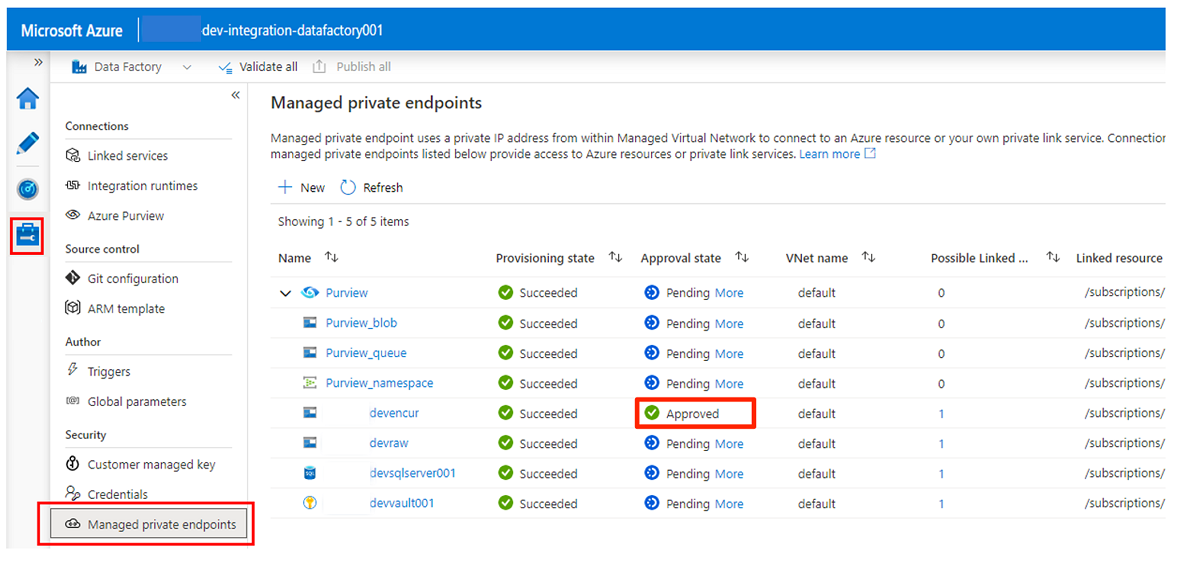Click More in Purview_queue row
The image size is (1200, 581).
729,354
